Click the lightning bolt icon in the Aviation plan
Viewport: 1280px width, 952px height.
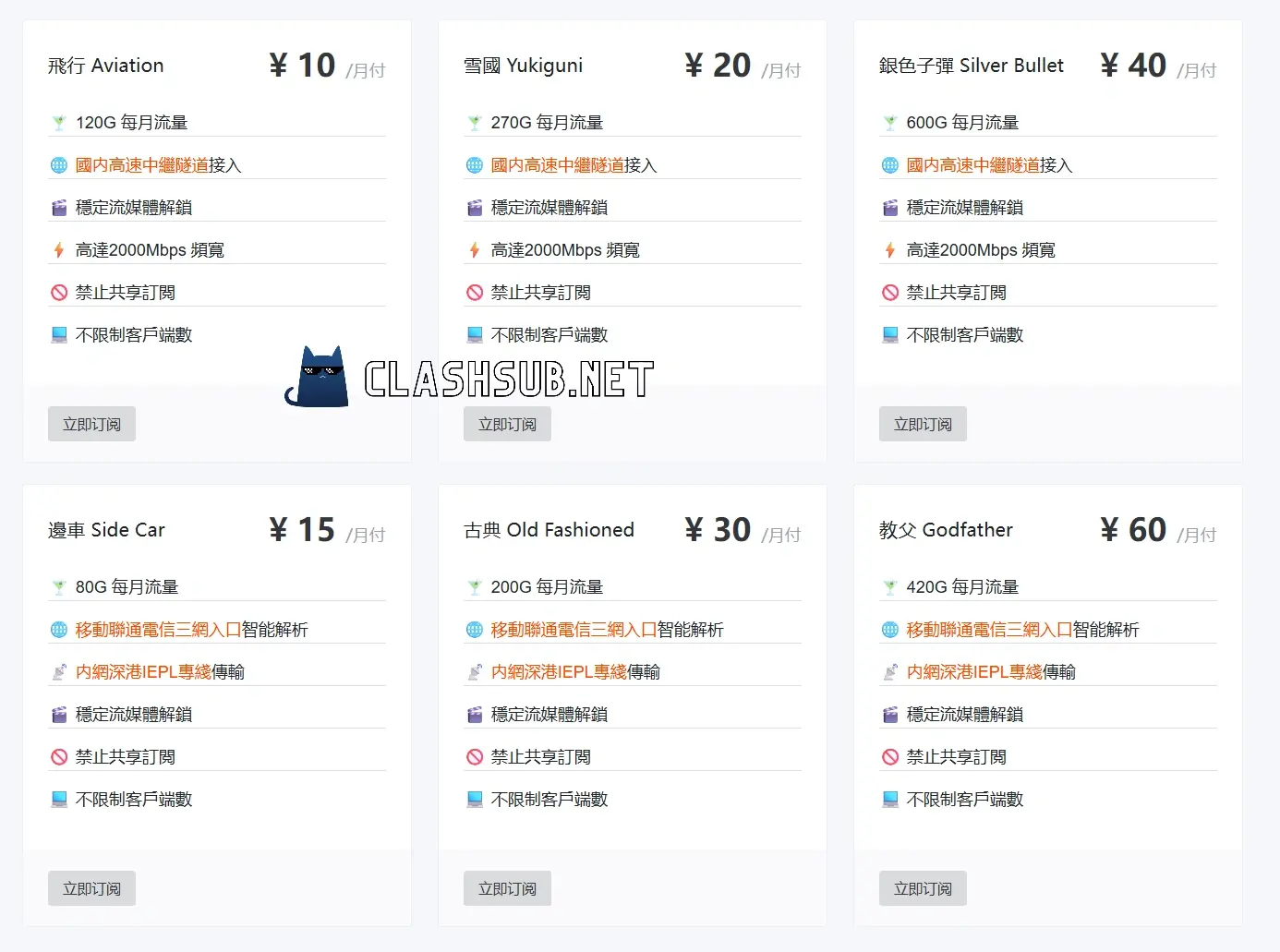click(59, 250)
